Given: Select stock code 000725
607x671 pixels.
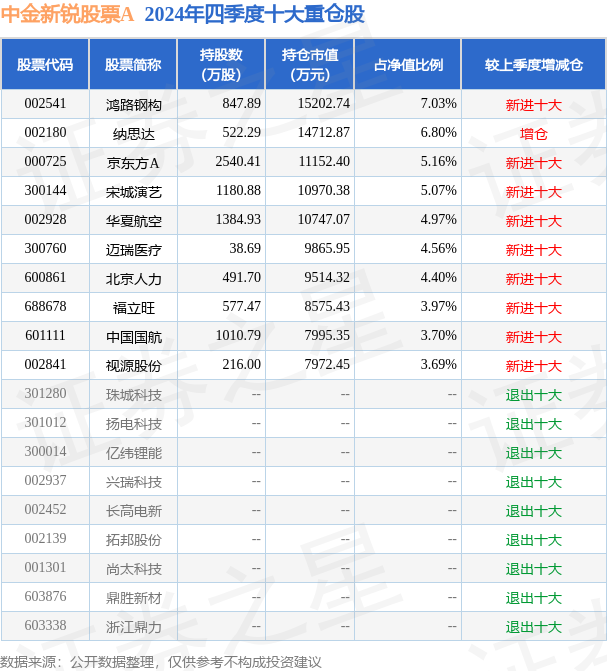Looking at the screenshot, I should pyautogui.click(x=45, y=162).
